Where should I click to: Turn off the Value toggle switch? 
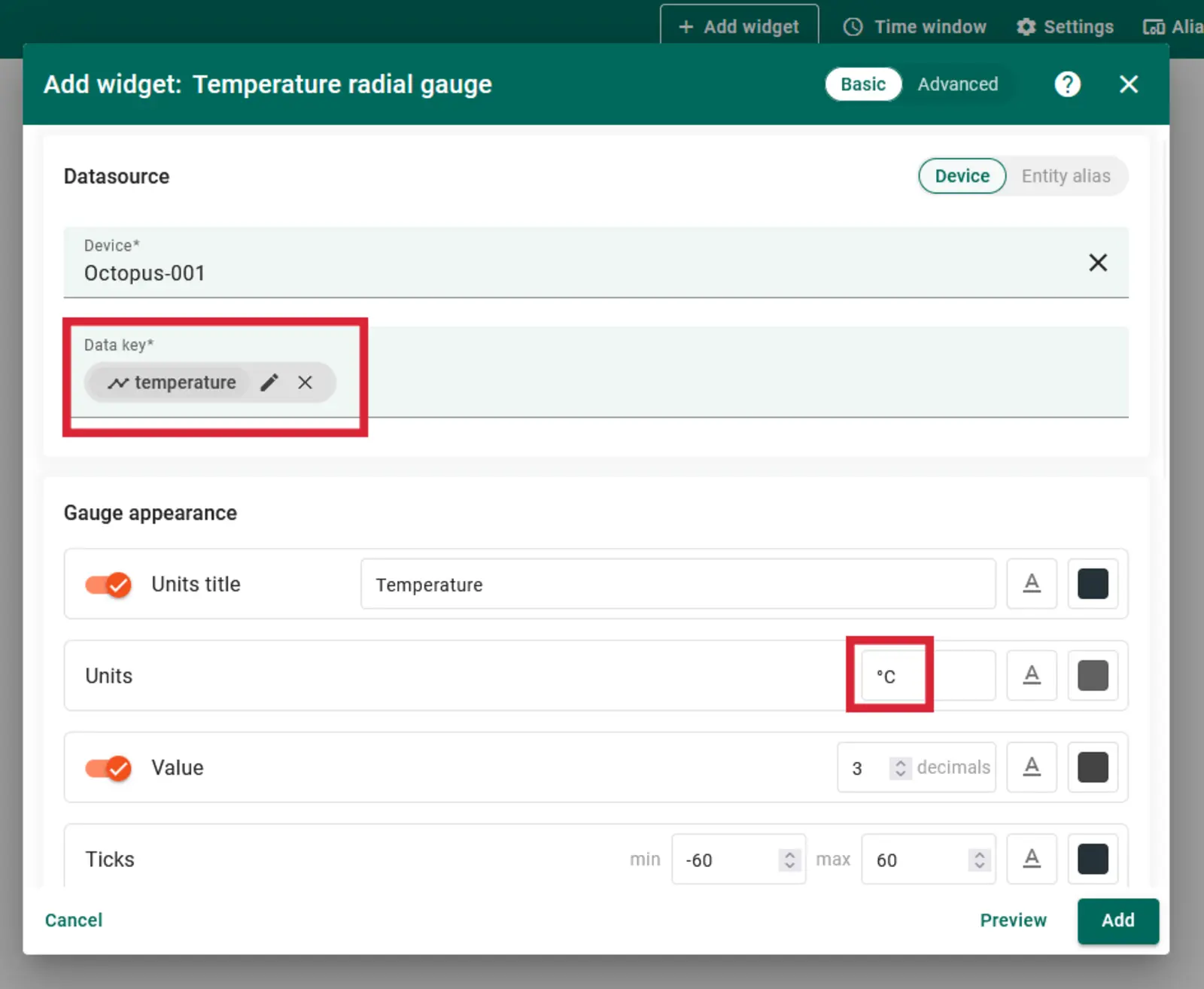(x=108, y=768)
